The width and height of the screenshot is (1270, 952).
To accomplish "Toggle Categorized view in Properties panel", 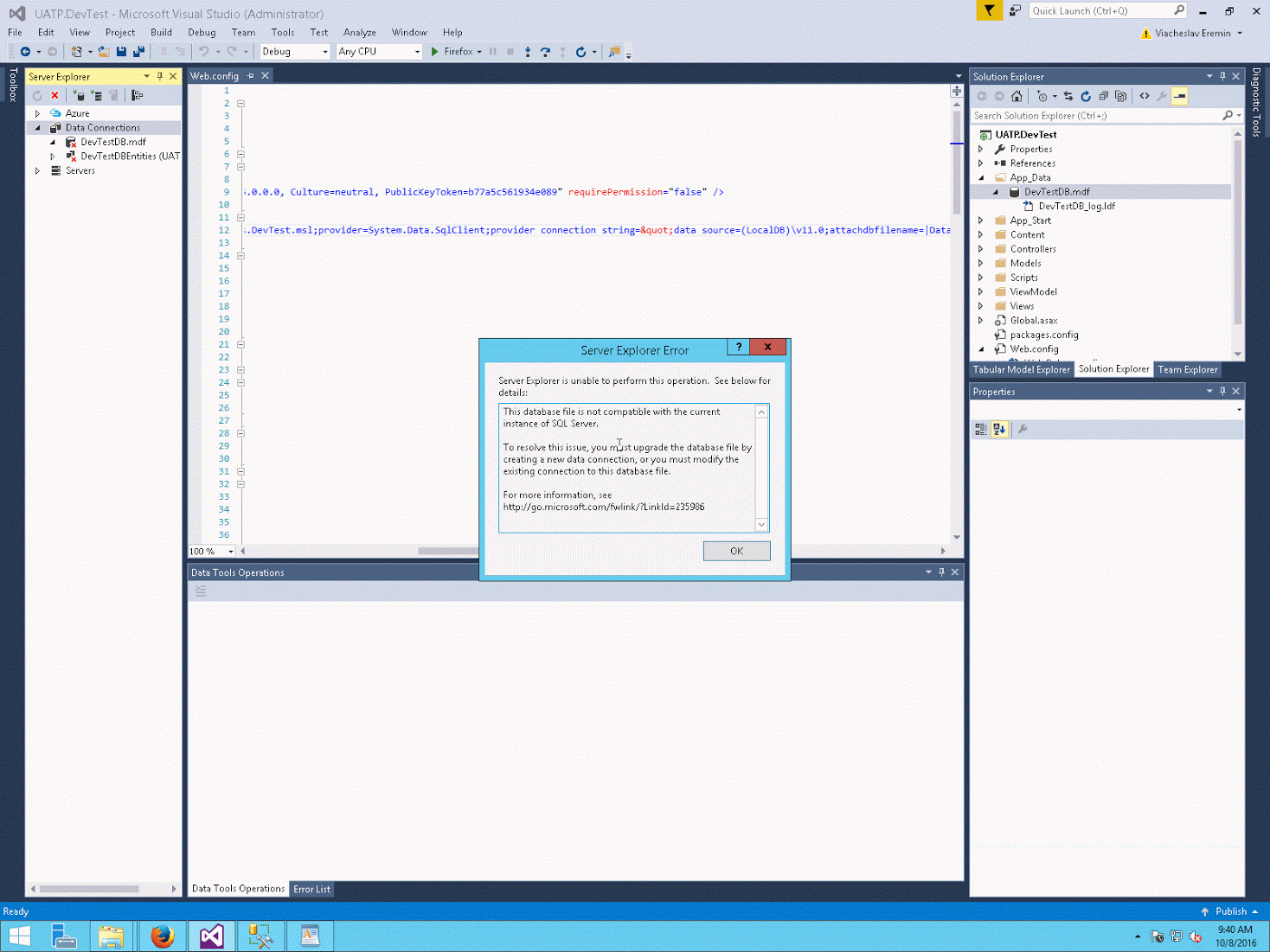I will [x=980, y=429].
